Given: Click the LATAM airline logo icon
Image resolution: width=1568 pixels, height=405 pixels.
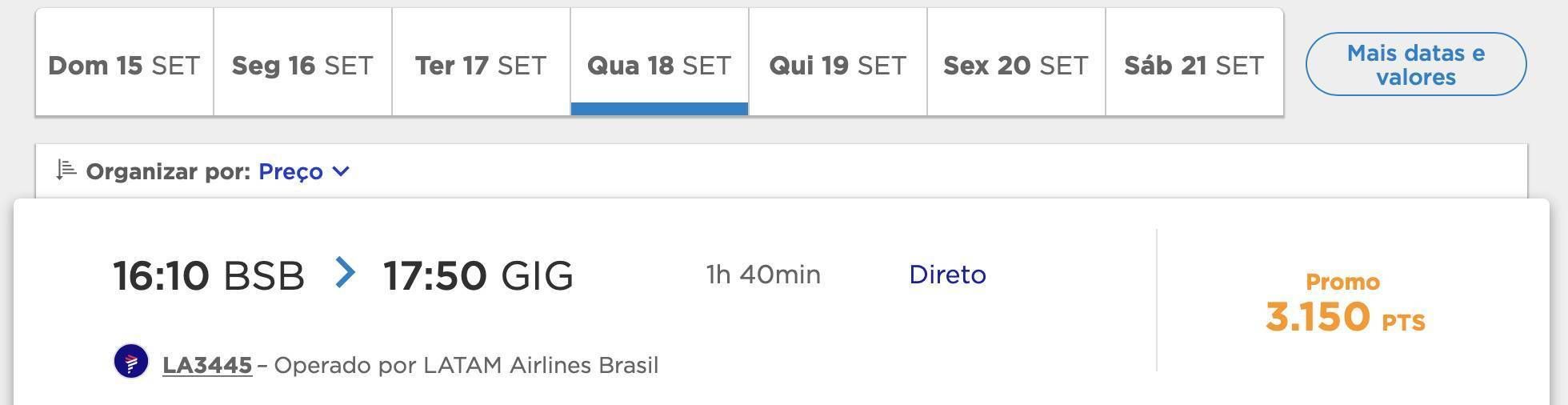Looking at the screenshot, I should point(131,362).
